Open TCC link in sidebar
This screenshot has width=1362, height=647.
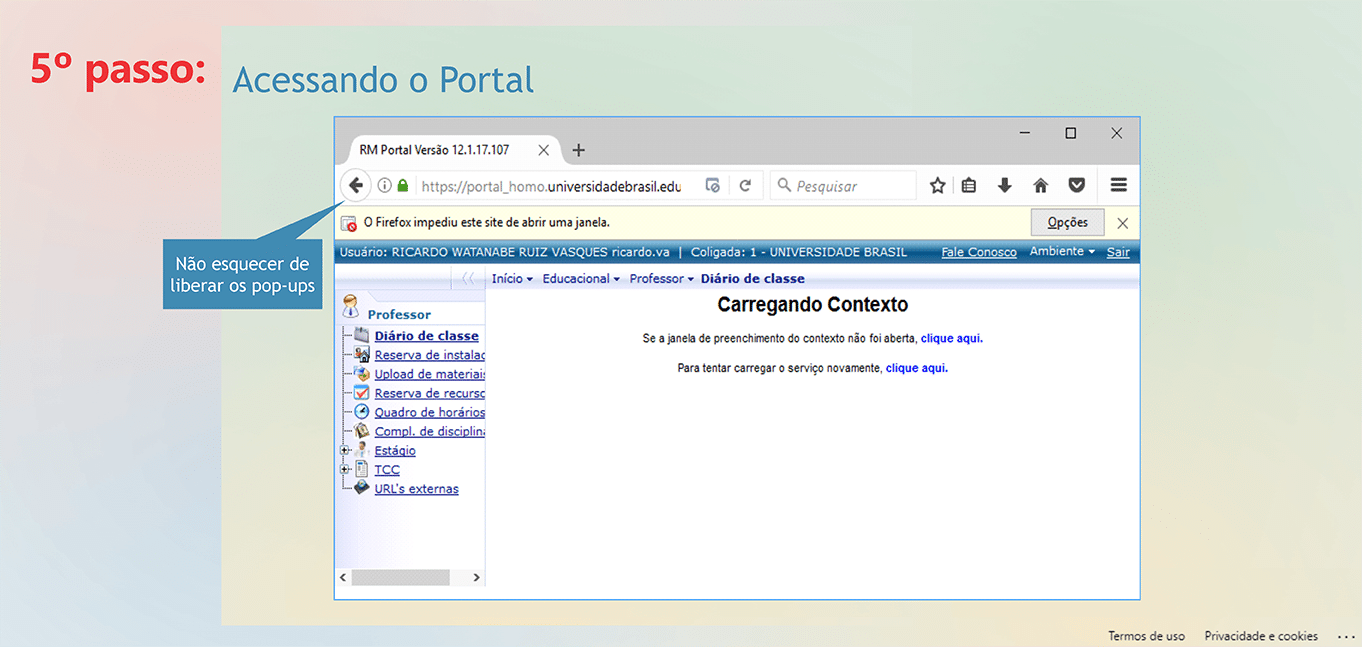(x=387, y=469)
